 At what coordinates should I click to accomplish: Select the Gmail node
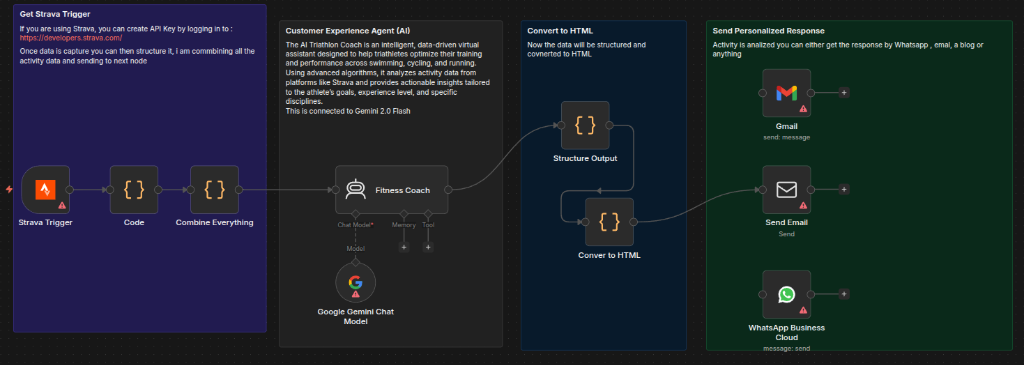[x=786, y=93]
